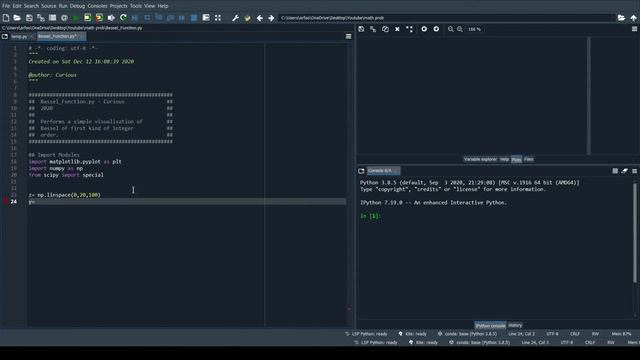Viewport: 640px width, 360px height.
Task: Maximize the current pane icon
Action: tap(206, 18)
